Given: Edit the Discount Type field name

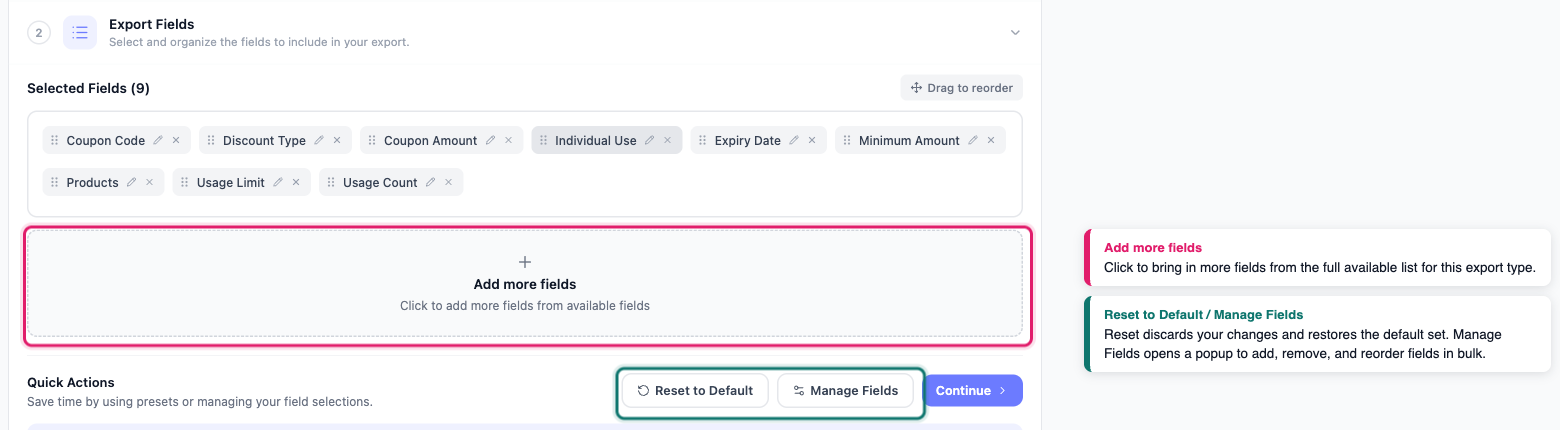Looking at the screenshot, I should pos(319,141).
